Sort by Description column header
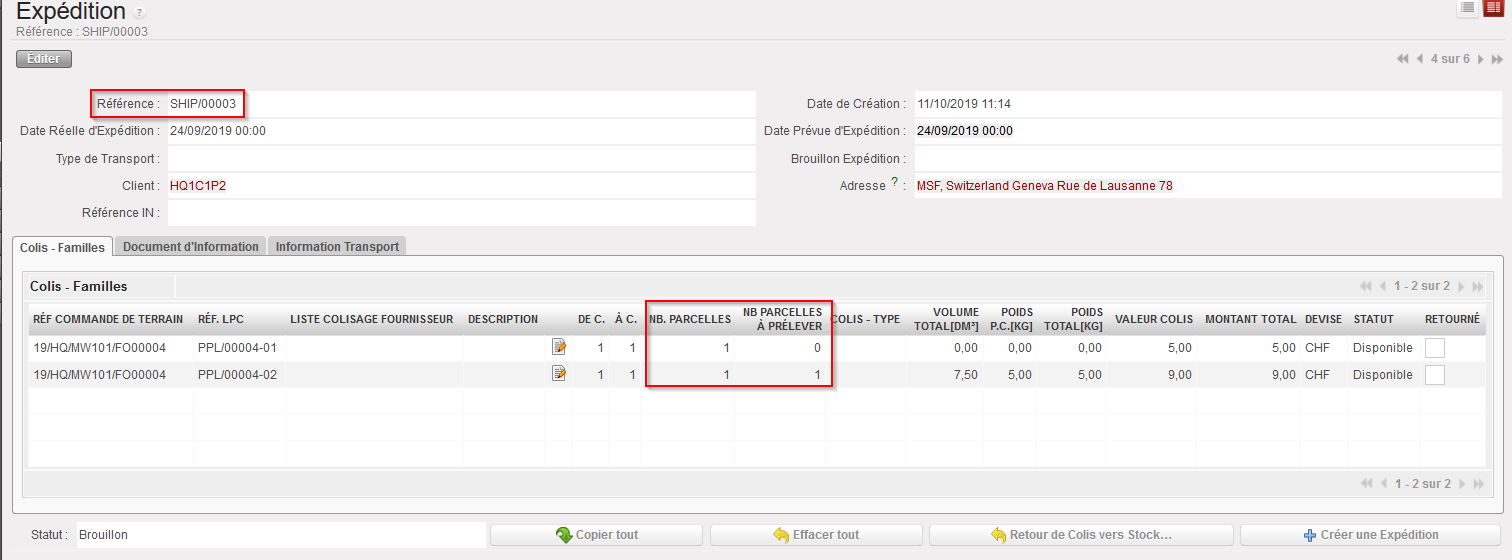The image size is (1512, 560). tap(503, 319)
